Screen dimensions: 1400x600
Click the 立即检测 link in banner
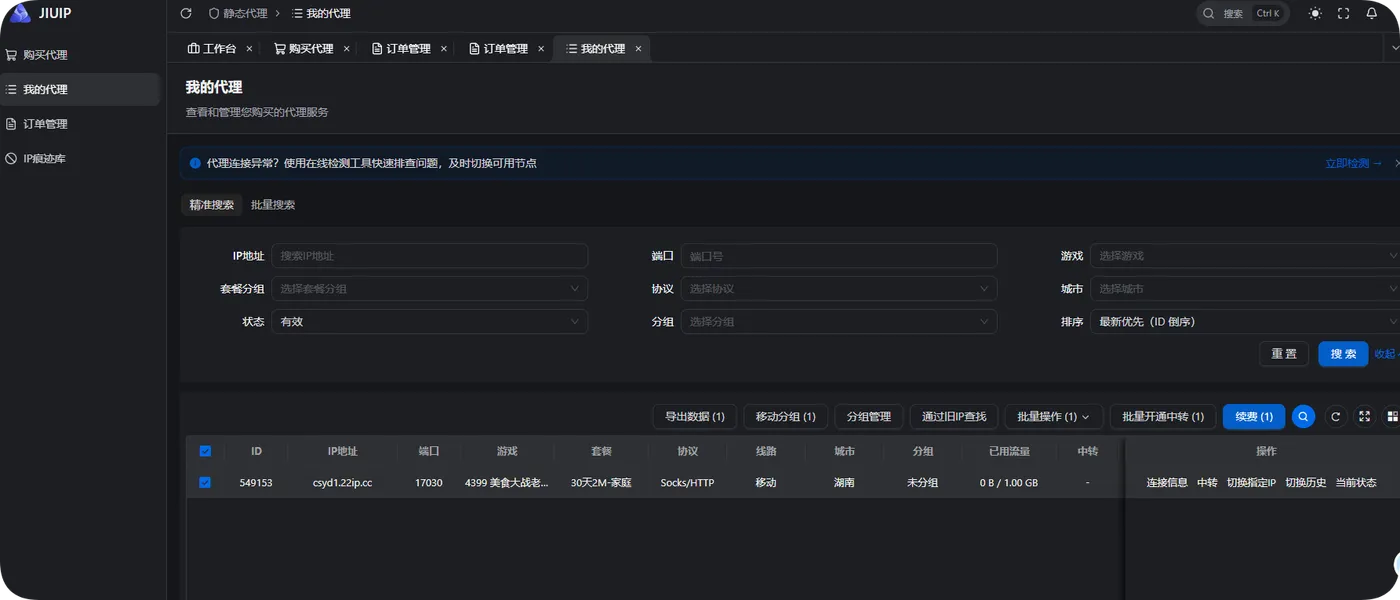[1353, 163]
